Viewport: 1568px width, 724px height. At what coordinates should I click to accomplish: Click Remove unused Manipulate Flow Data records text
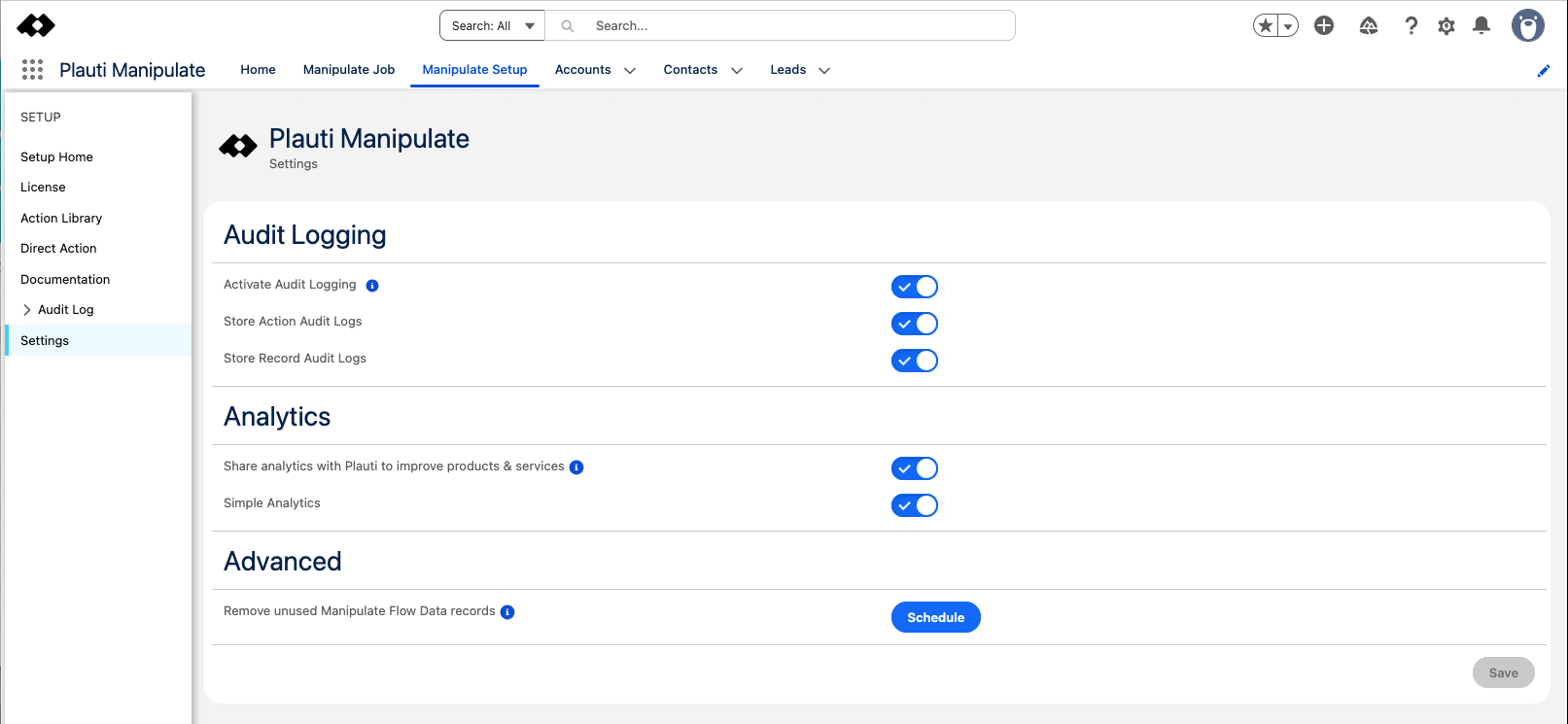pos(360,611)
